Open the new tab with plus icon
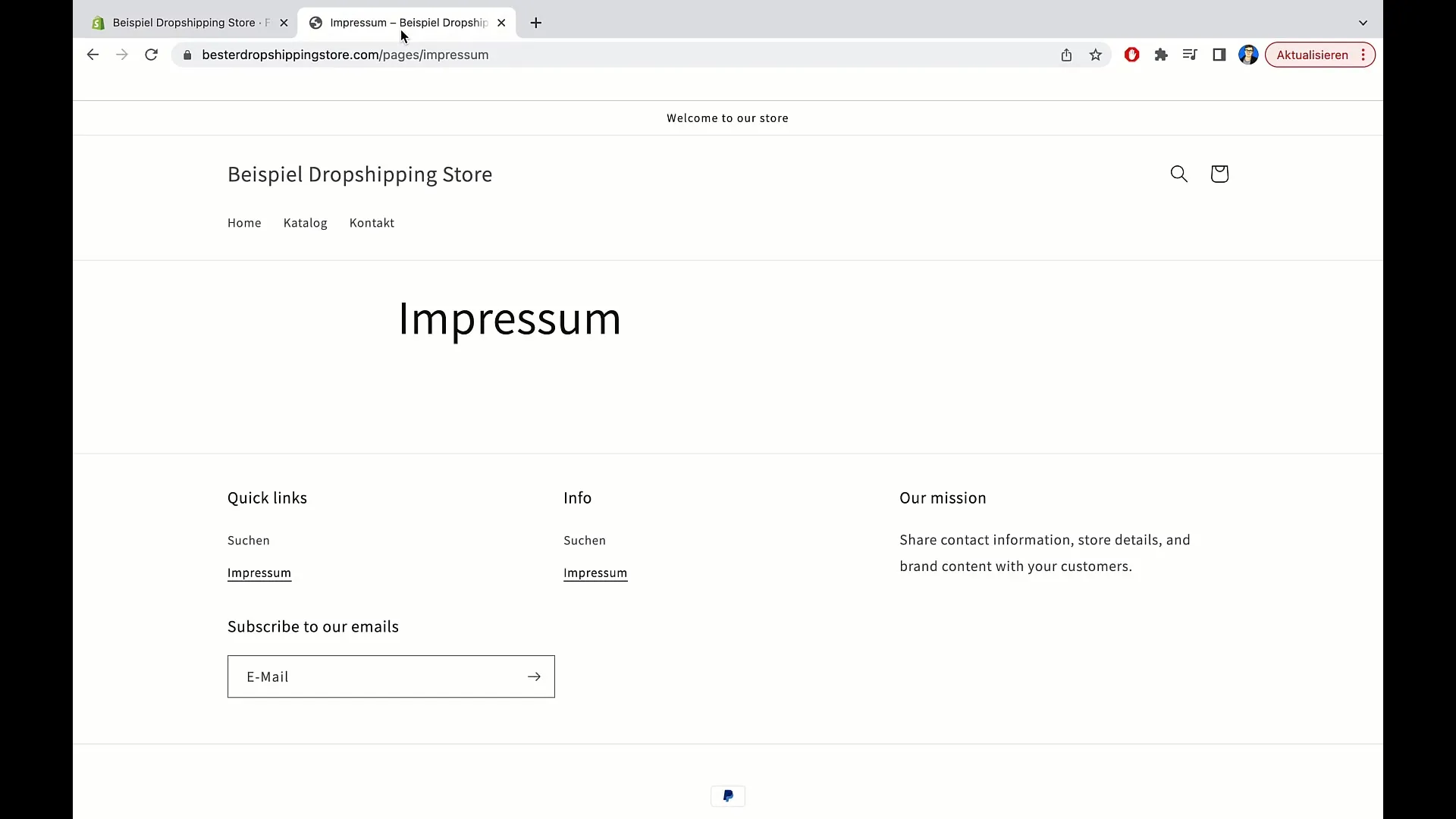This screenshot has height=819, width=1456. [536, 23]
